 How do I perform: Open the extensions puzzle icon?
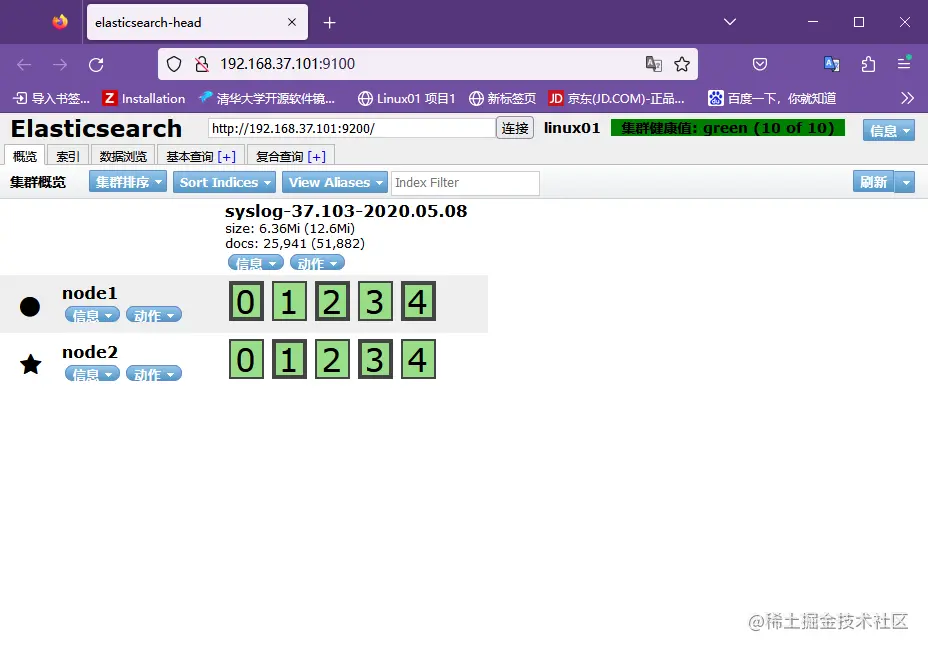point(868,64)
